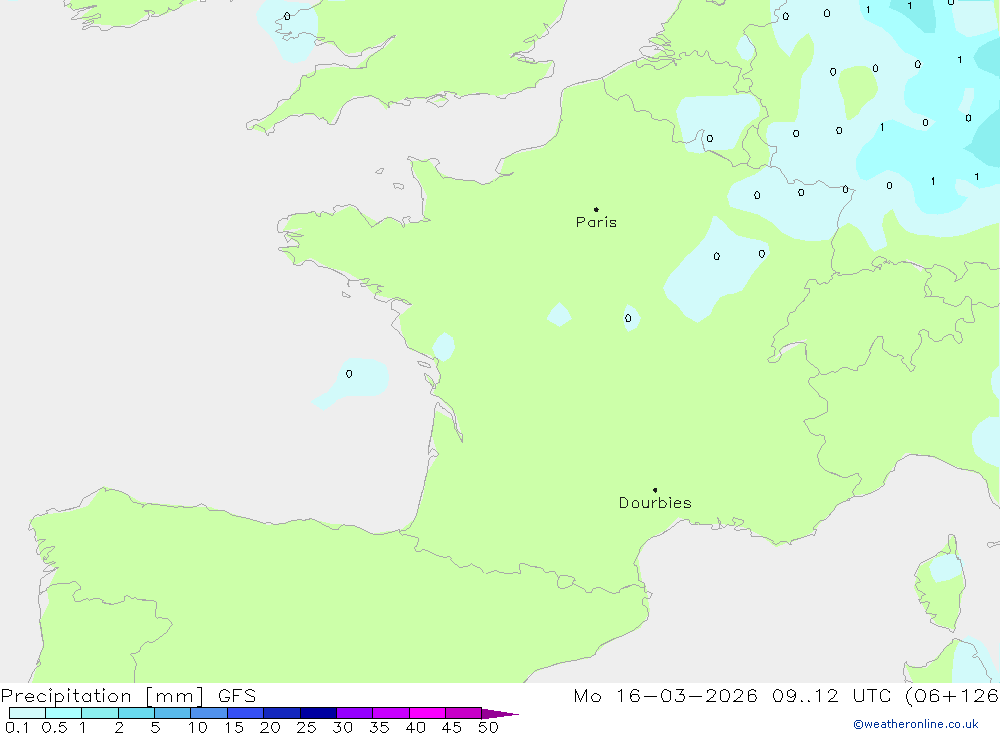Screen dimensions: 1000x733
Task: Click the above-50 arrow tip of legend
Action: coord(500,713)
